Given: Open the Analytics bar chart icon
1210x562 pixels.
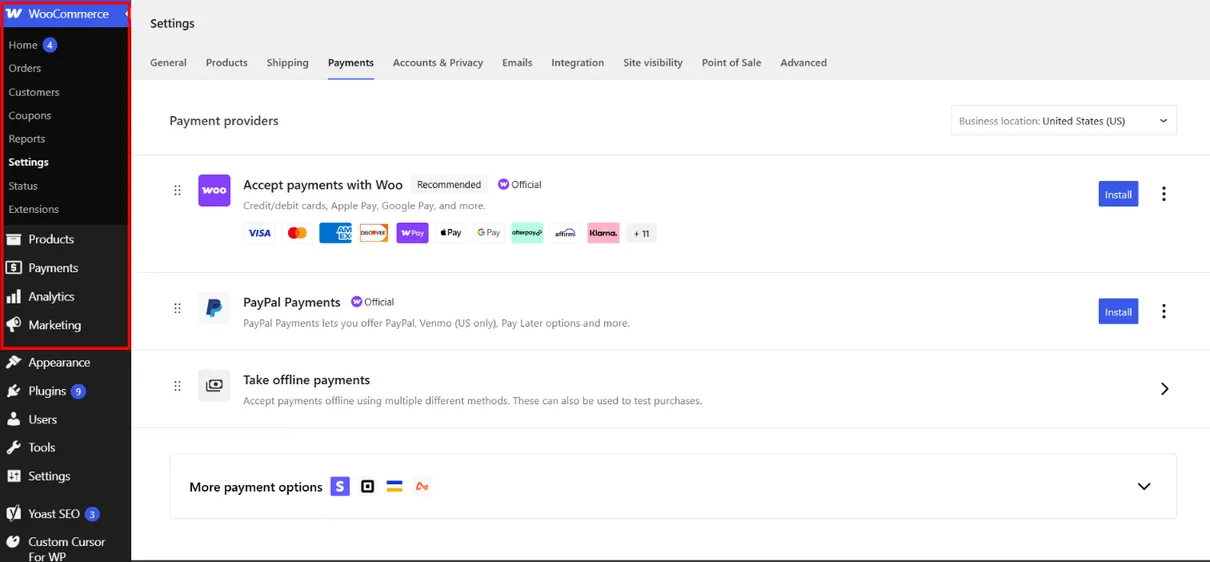Looking at the screenshot, I should (14, 296).
